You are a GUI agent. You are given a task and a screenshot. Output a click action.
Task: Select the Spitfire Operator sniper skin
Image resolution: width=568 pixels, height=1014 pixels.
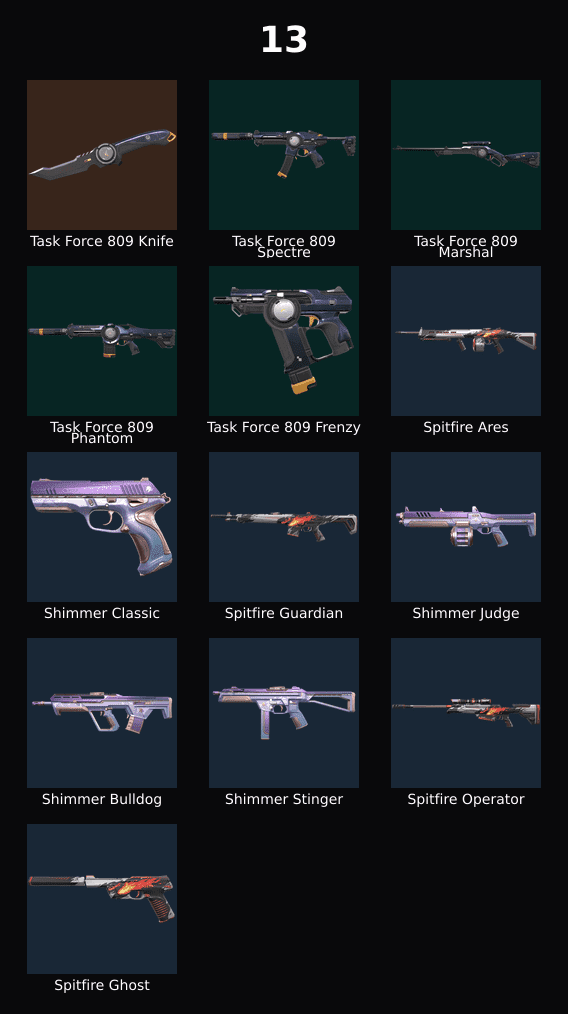coord(465,713)
